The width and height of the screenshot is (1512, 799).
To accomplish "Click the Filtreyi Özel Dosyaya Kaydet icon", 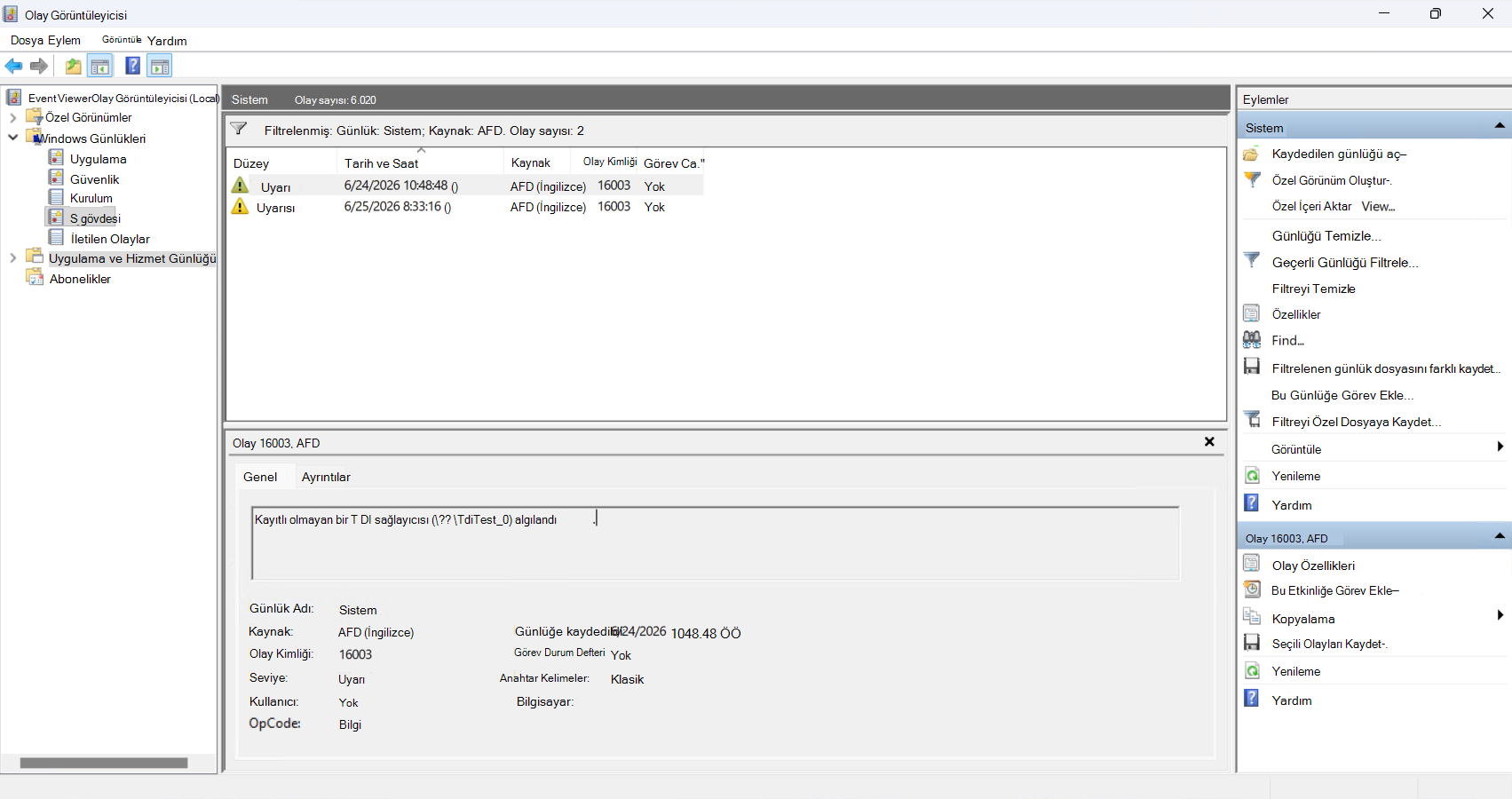I will (1252, 420).
